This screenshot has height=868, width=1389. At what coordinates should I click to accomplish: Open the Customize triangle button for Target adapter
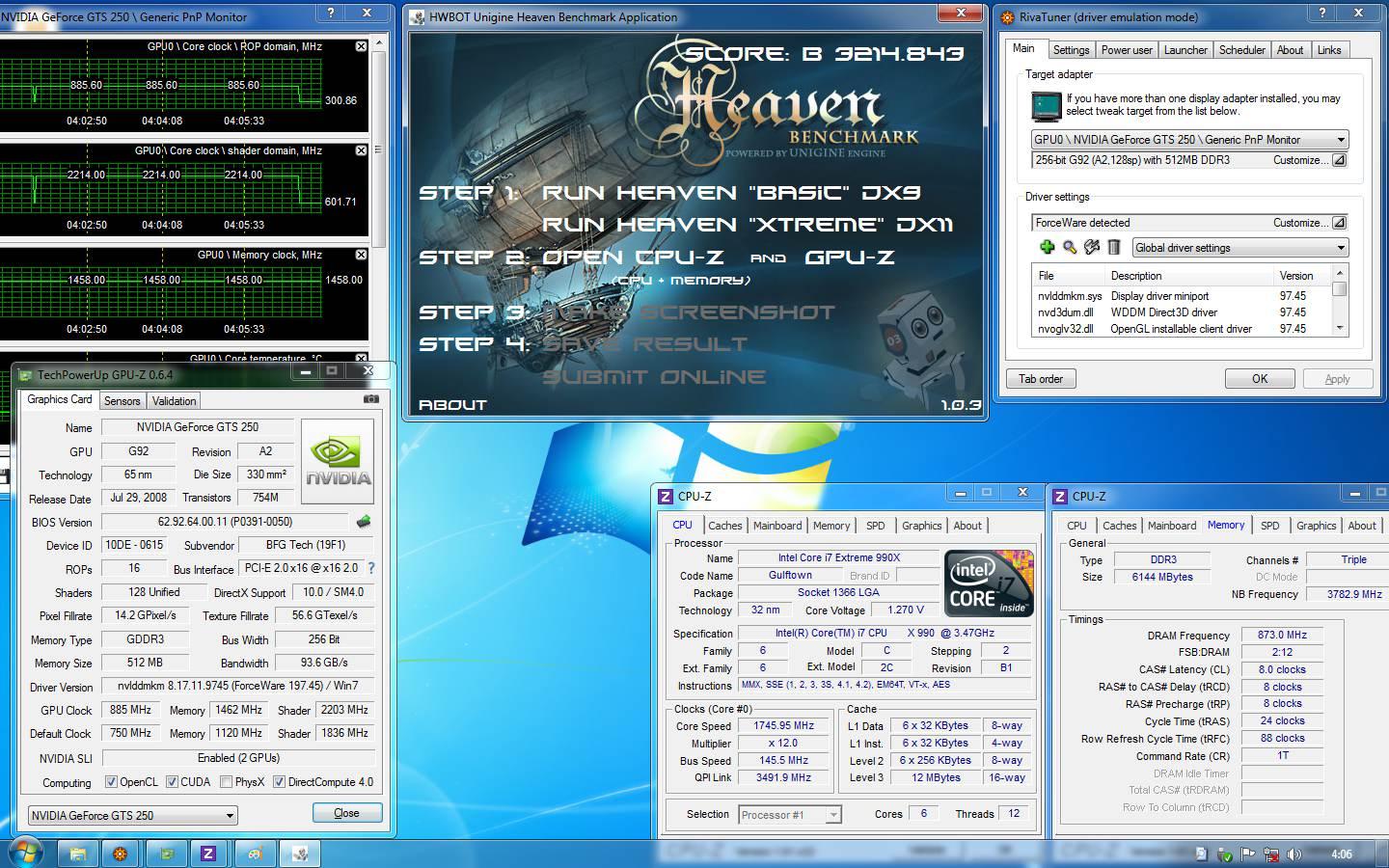pyautogui.click(x=1339, y=160)
